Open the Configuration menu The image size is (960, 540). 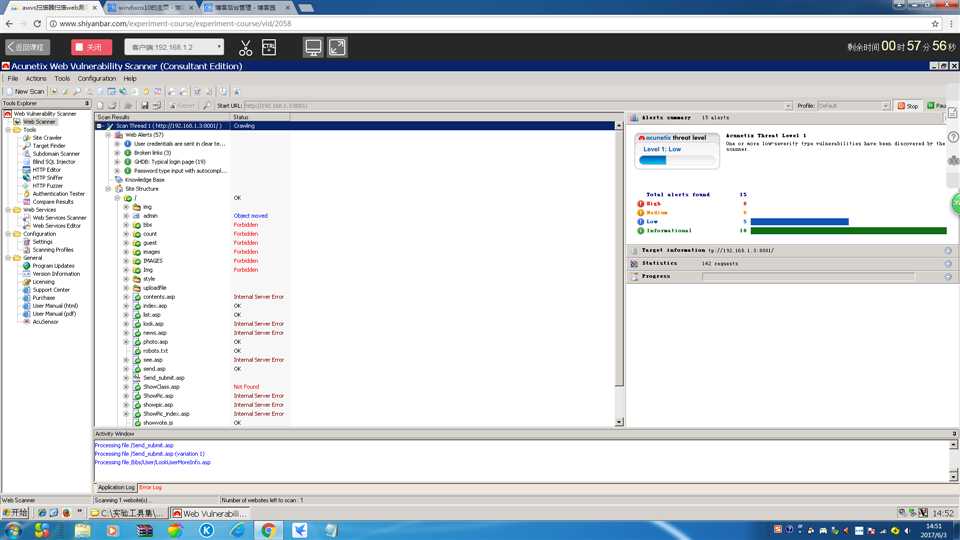coord(96,78)
